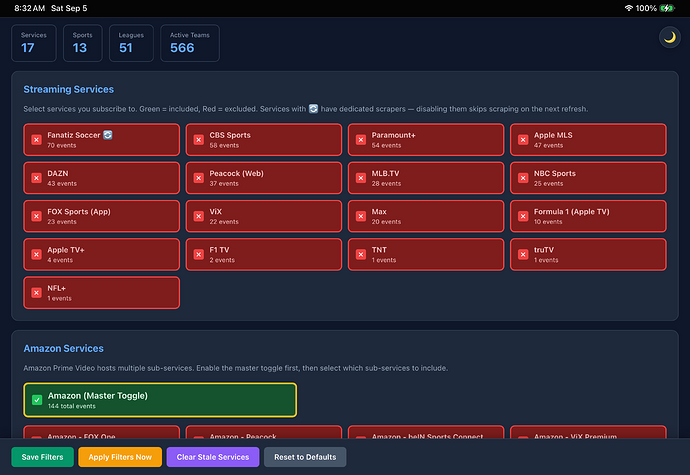The height and width of the screenshot is (475, 690).
Task: Enable the Paramount+ checkbox
Action: click(361, 140)
